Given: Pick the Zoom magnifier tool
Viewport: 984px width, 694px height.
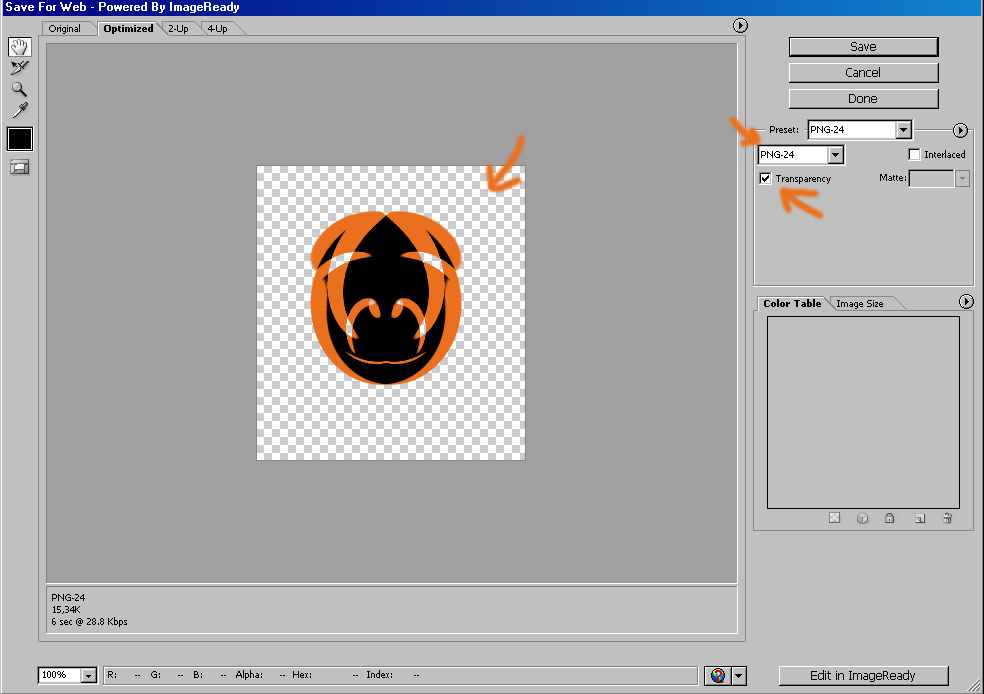Looking at the screenshot, I should coord(20,89).
